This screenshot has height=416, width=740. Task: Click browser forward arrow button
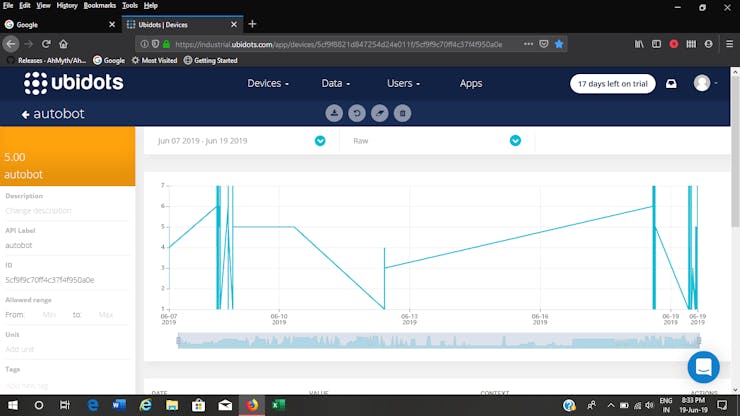(28, 44)
